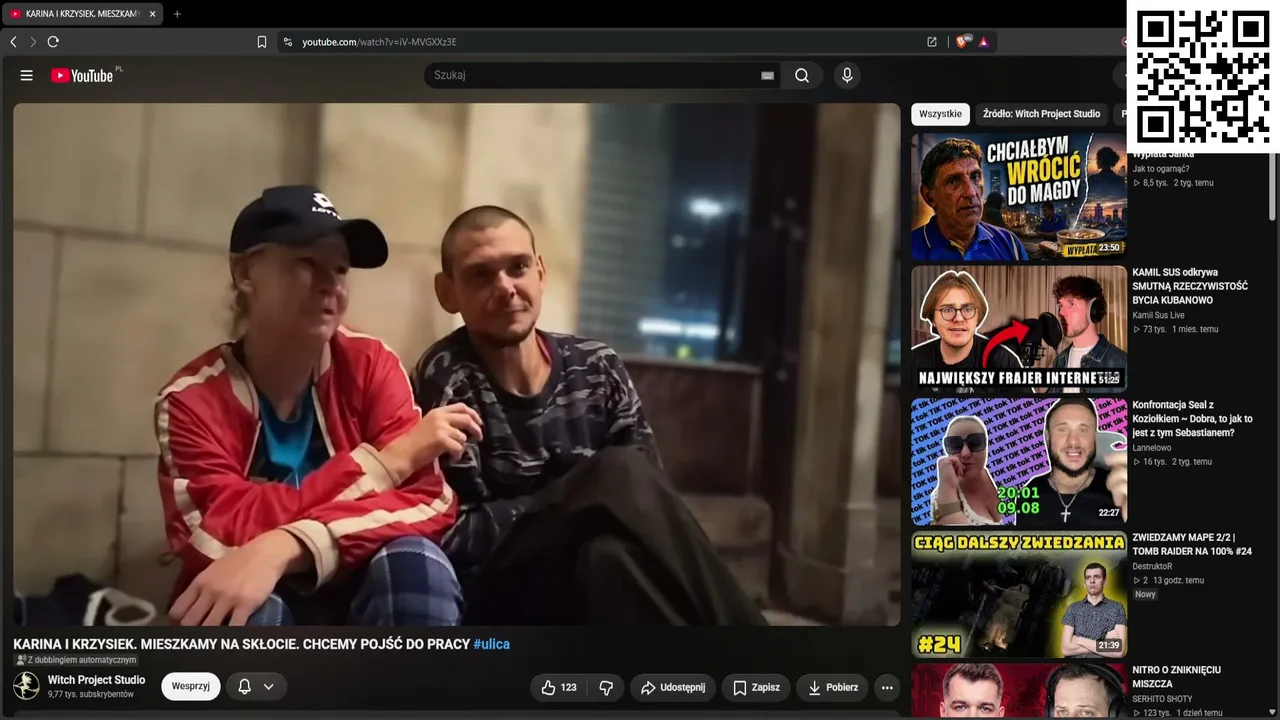
Task: View site information icon in address bar
Action: point(288,42)
